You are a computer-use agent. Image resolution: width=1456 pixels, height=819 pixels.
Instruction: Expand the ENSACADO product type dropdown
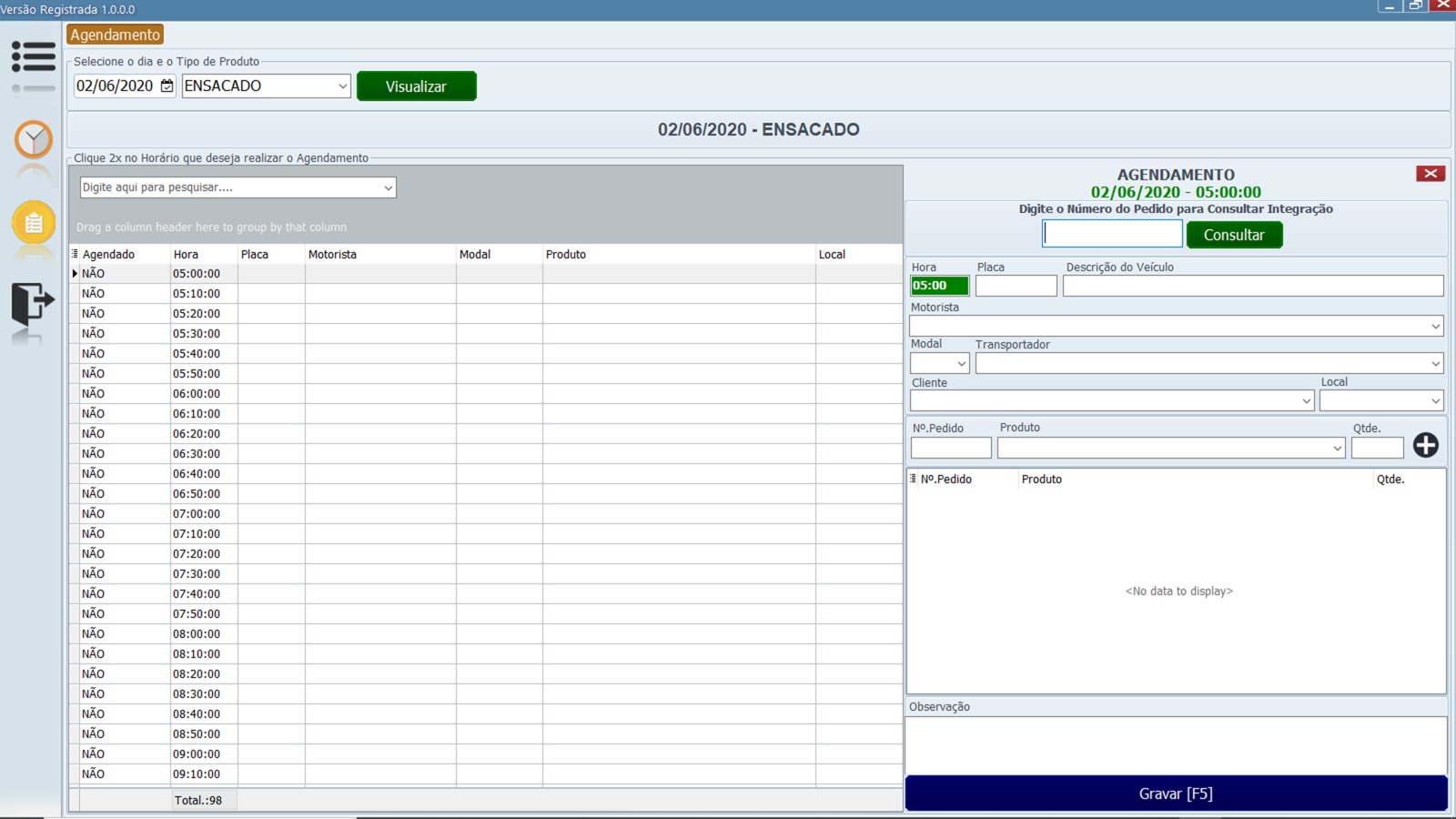click(342, 86)
